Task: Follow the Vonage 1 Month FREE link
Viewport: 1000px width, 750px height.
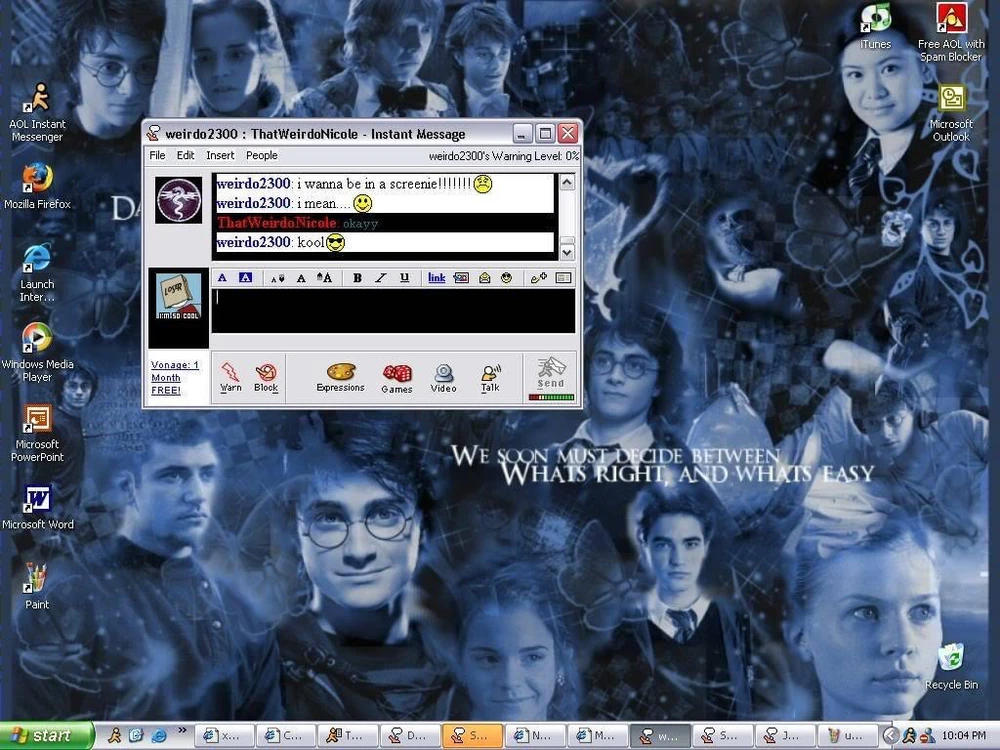Action: pos(174,377)
